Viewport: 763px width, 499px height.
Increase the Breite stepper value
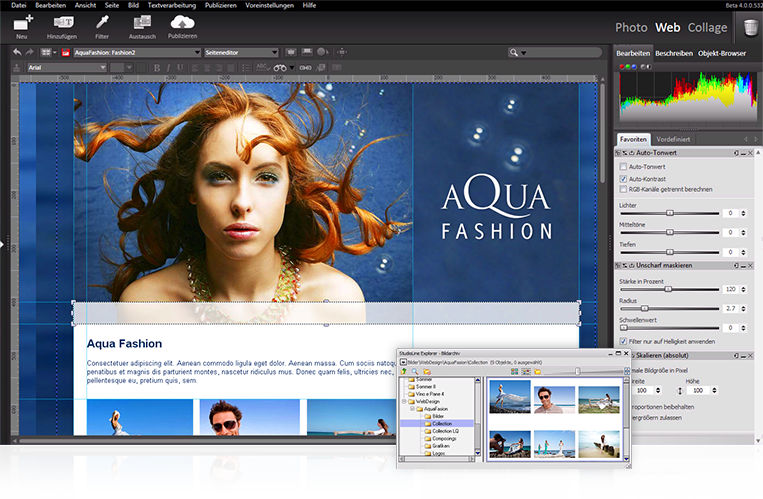point(658,388)
